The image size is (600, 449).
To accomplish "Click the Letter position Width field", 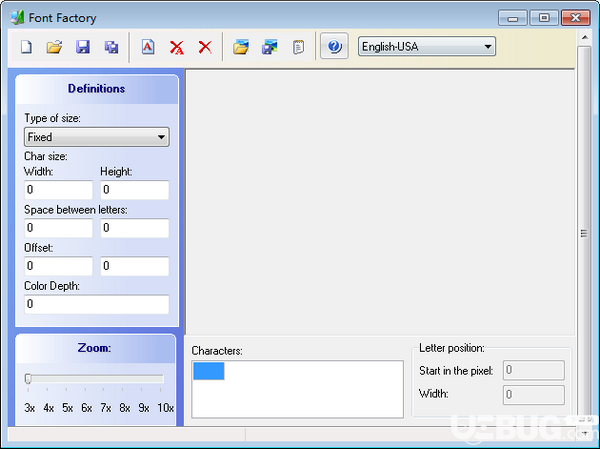I will click(533, 395).
